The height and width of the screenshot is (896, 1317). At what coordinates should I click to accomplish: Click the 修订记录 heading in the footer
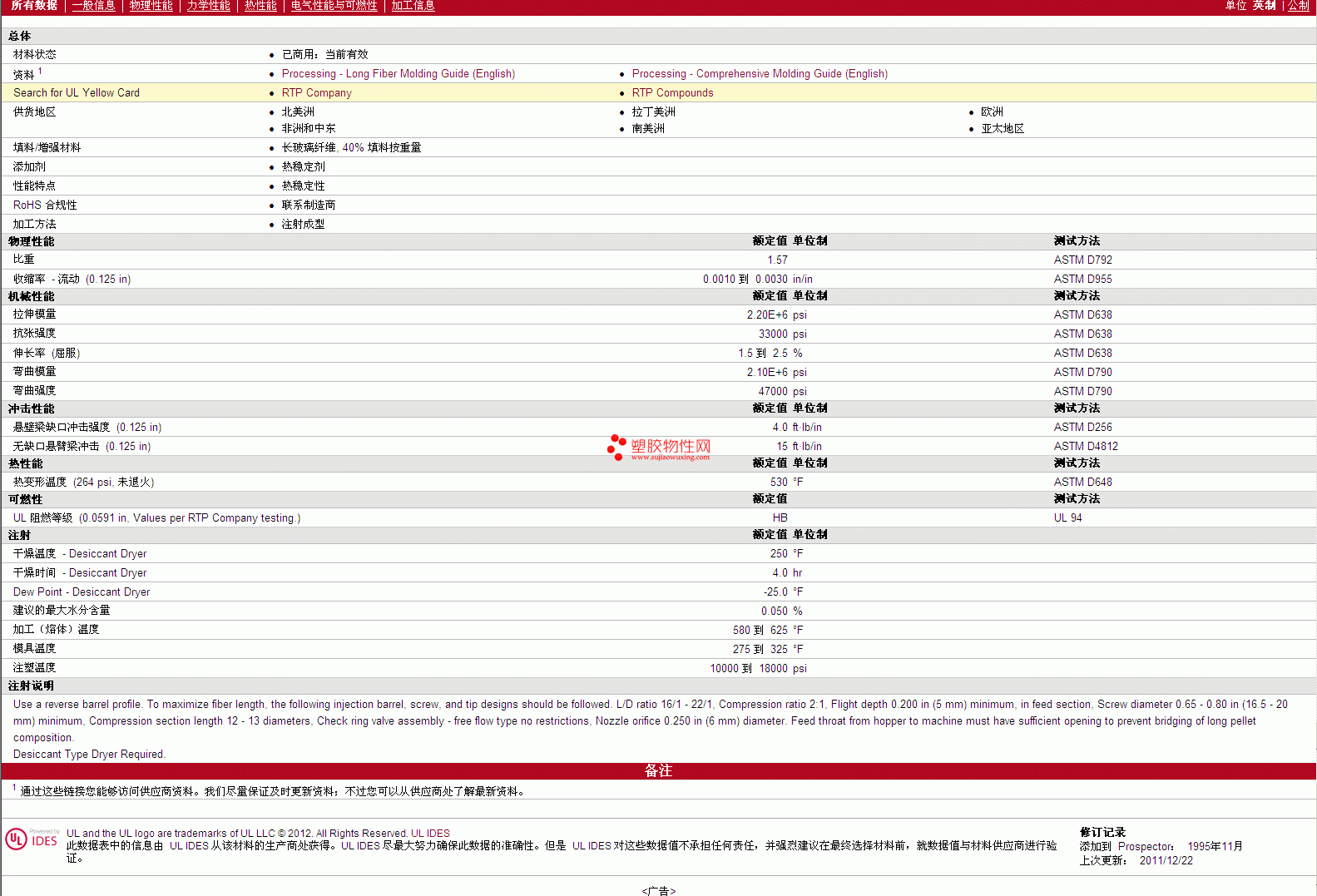(1102, 833)
